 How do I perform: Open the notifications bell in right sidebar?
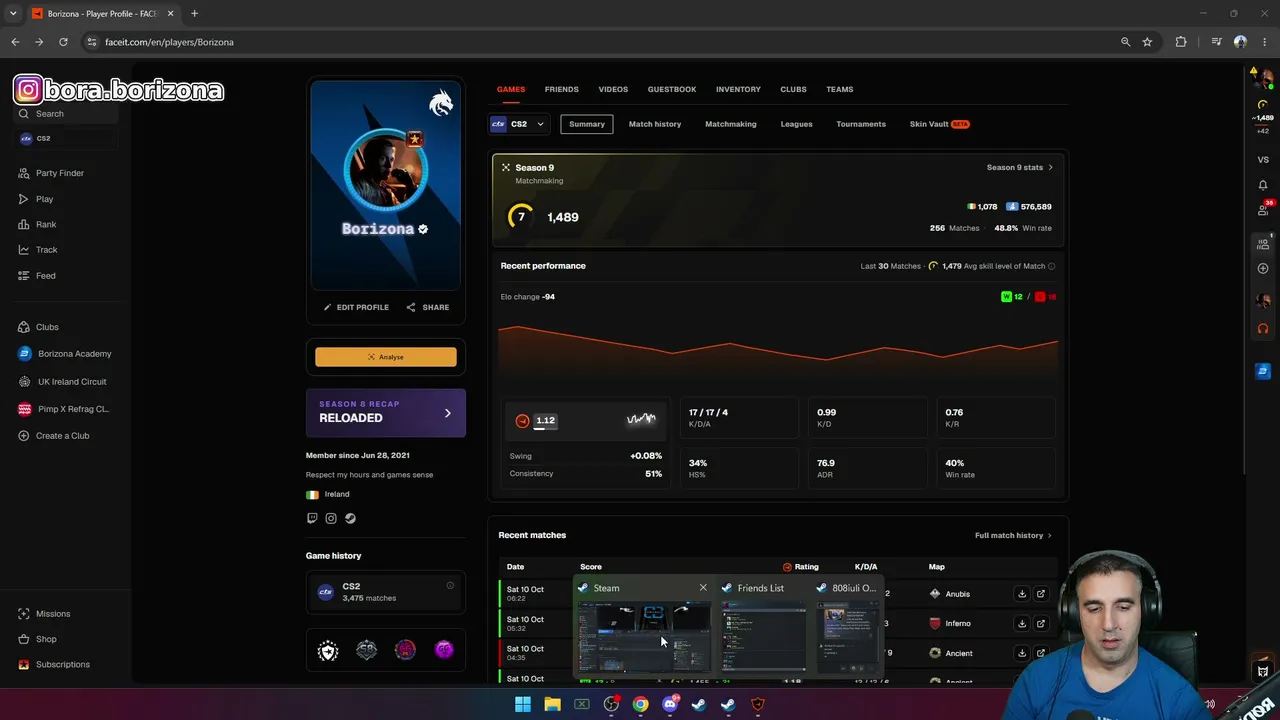(x=1263, y=185)
